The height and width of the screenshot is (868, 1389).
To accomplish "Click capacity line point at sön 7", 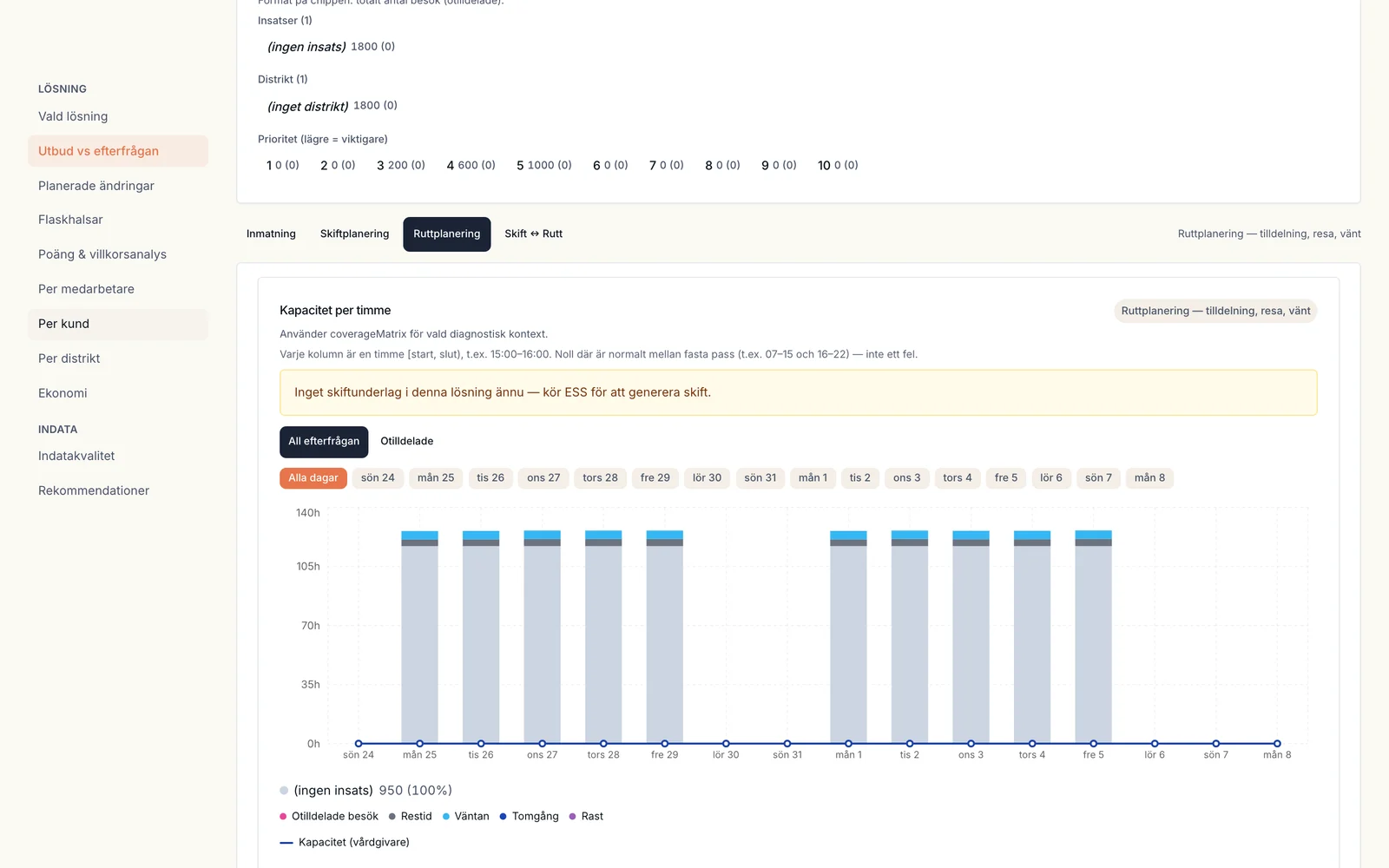I will click(1216, 744).
